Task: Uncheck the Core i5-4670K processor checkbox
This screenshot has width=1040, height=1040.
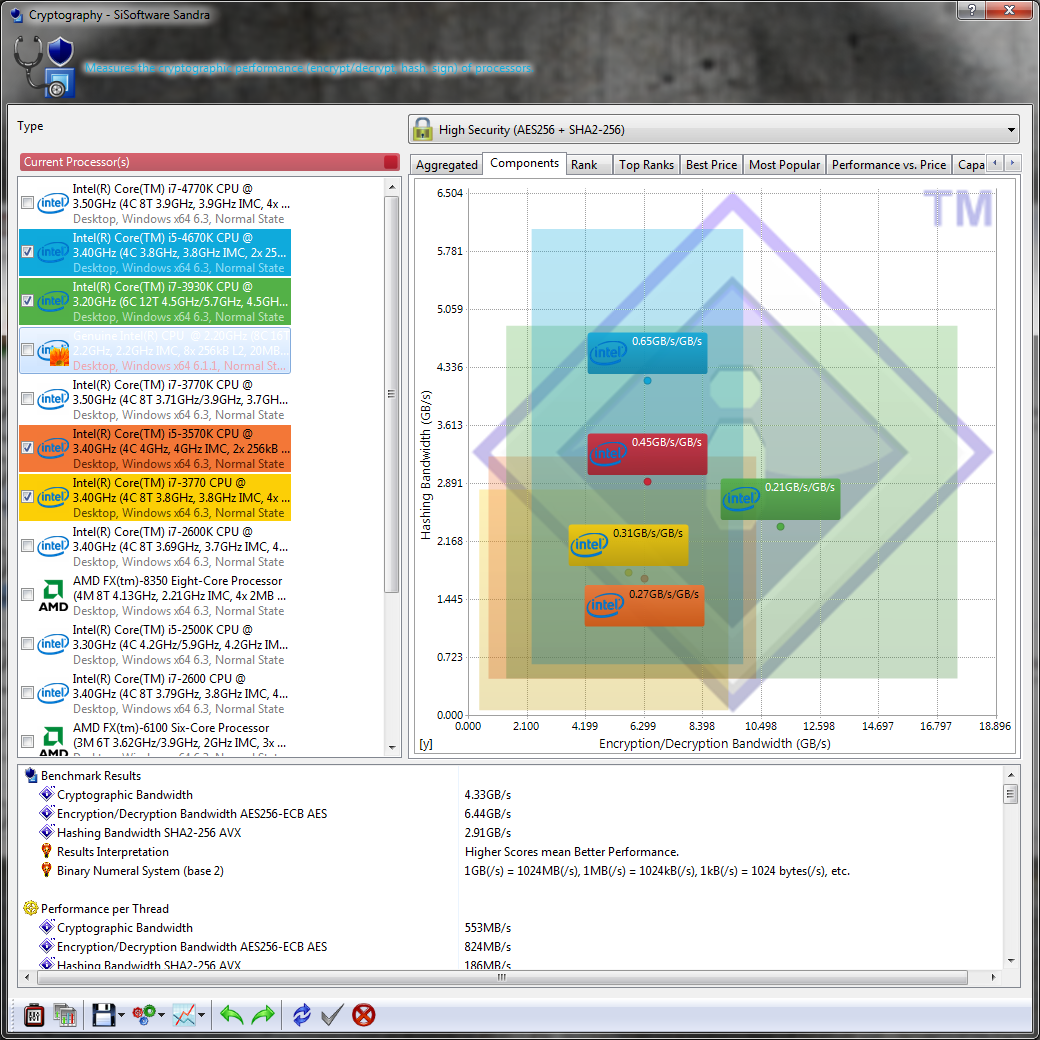Action: [28, 252]
